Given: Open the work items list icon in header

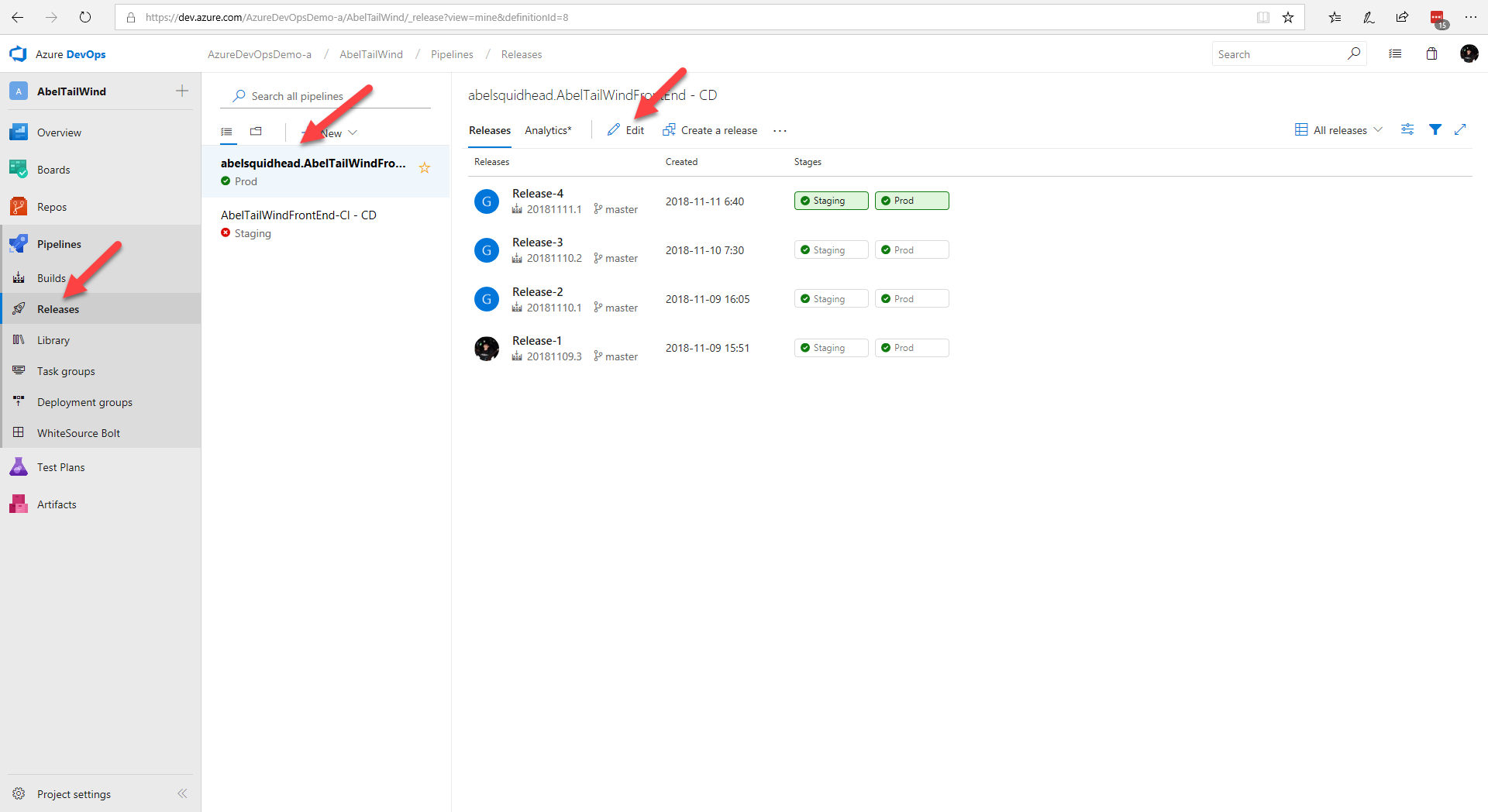Looking at the screenshot, I should [1395, 53].
